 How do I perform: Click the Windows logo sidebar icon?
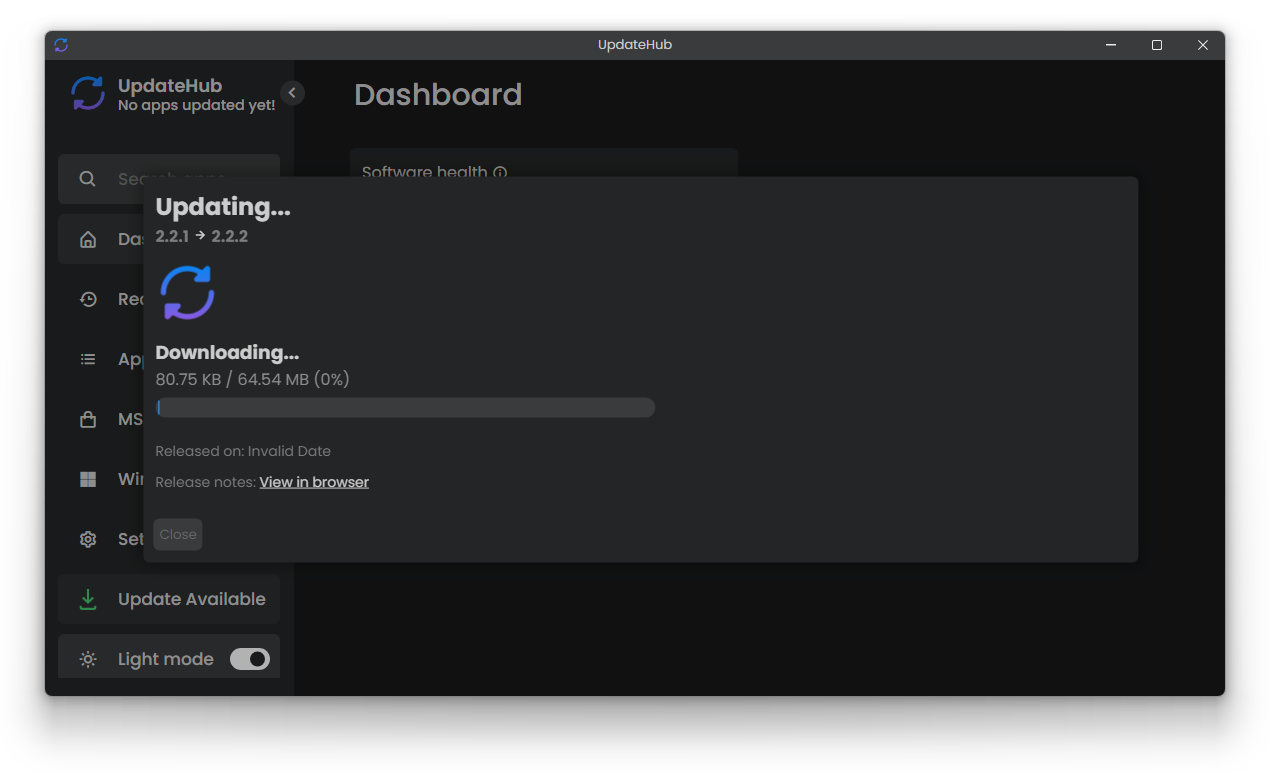[x=88, y=479]
